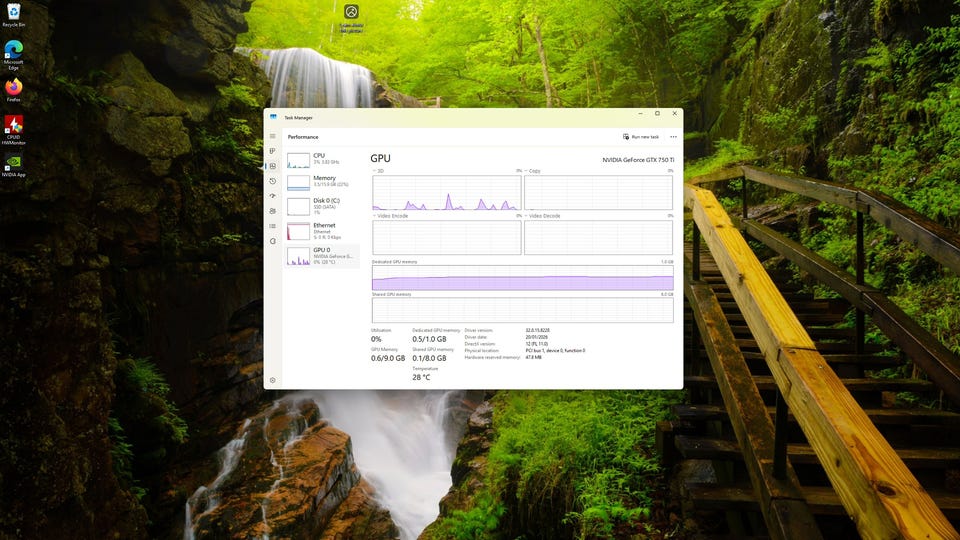Image resolution: width=960 pixels, height=540 pixels.
Task: Select the Ethernet performance entry
Action: (x=322, y=231)
